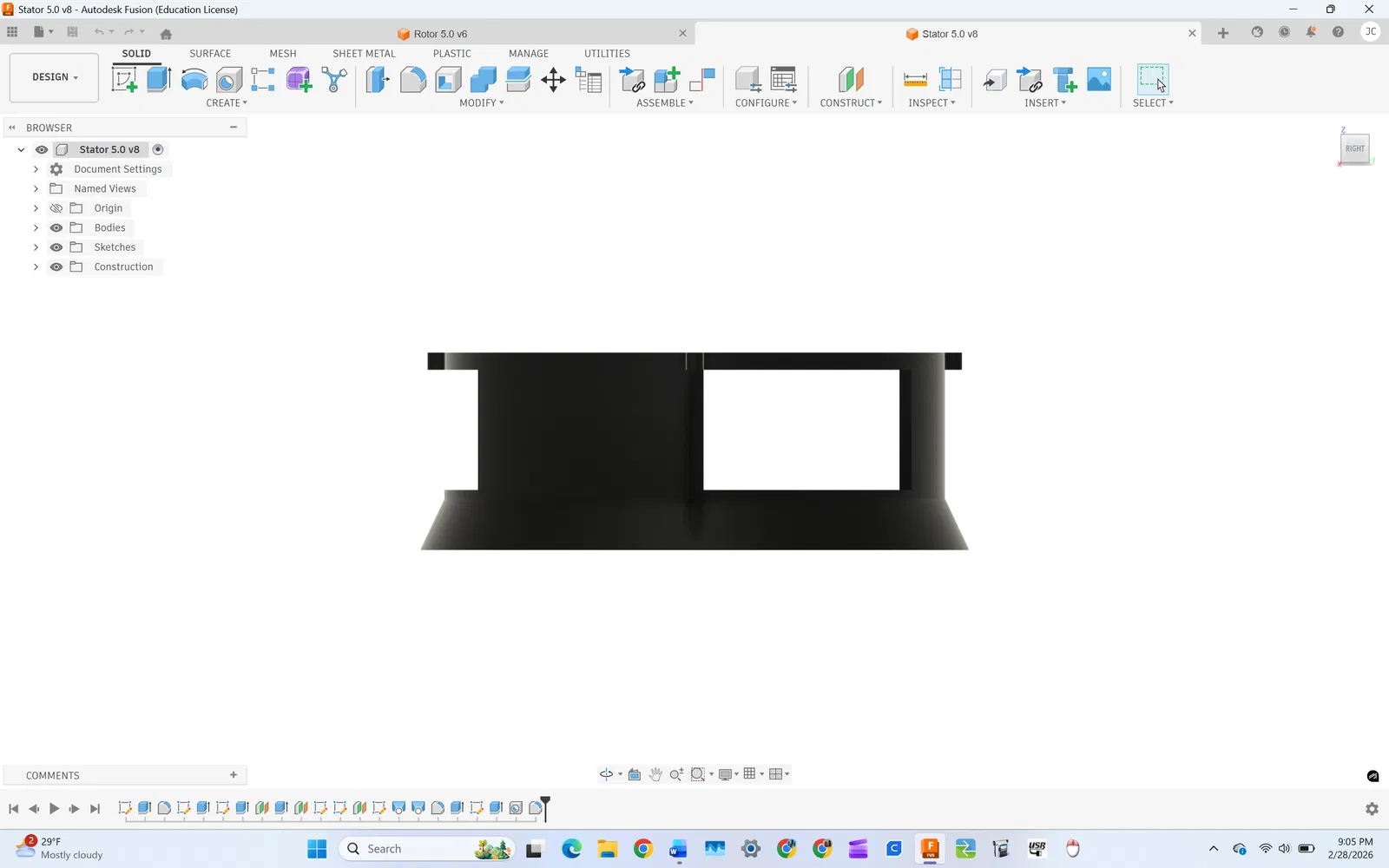Open the Create Form tool

tap(299, 80)
